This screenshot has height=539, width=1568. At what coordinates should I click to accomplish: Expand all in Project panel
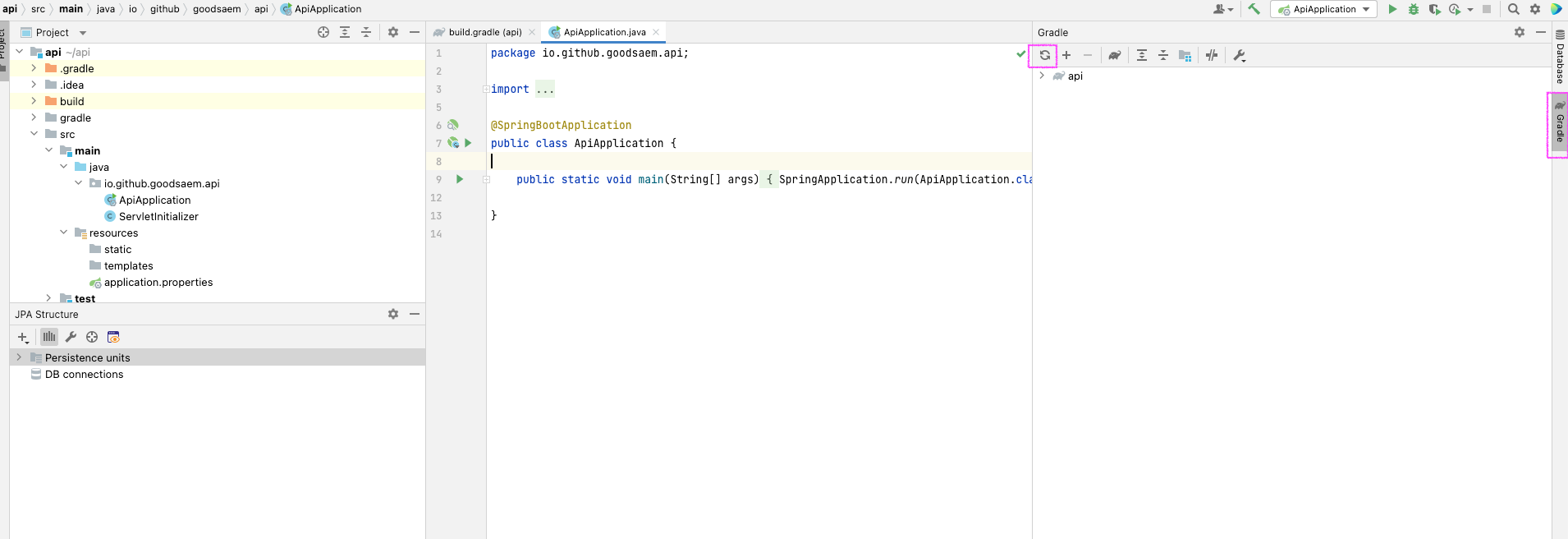(345, 32)
